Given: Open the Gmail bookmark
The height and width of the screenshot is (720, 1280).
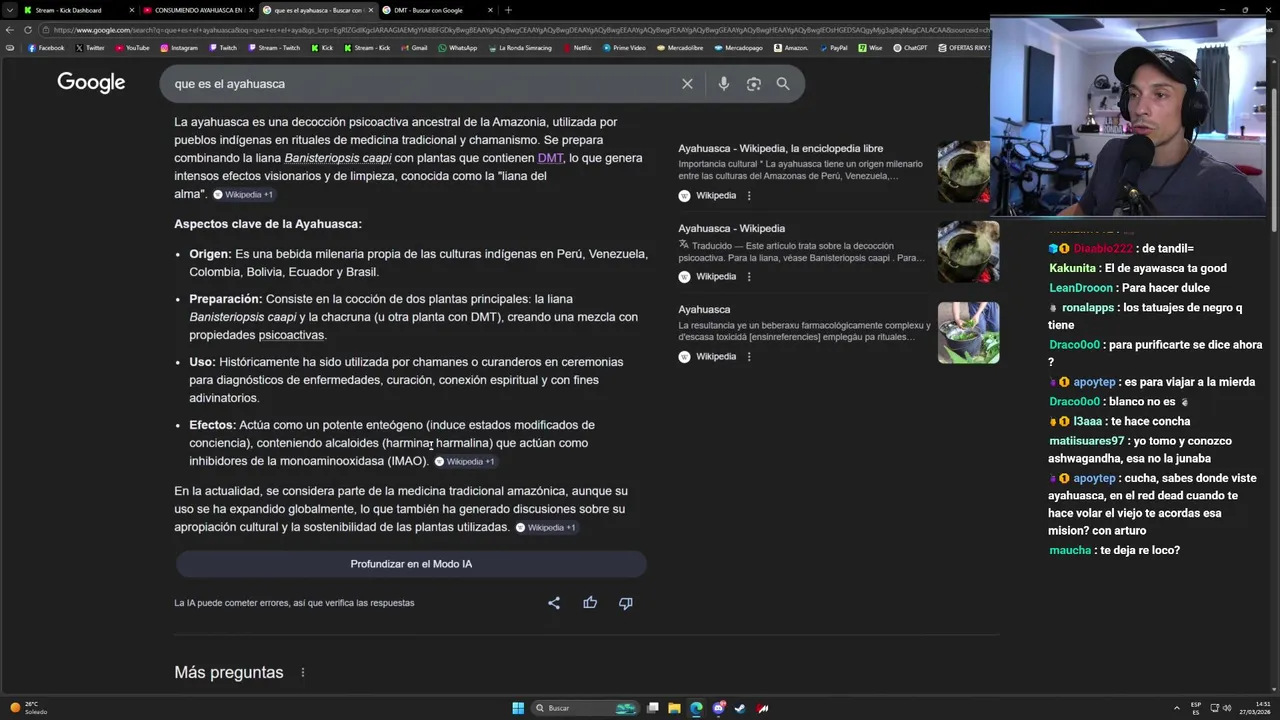Looking at the screenshot, I should (x=414, y=48).
